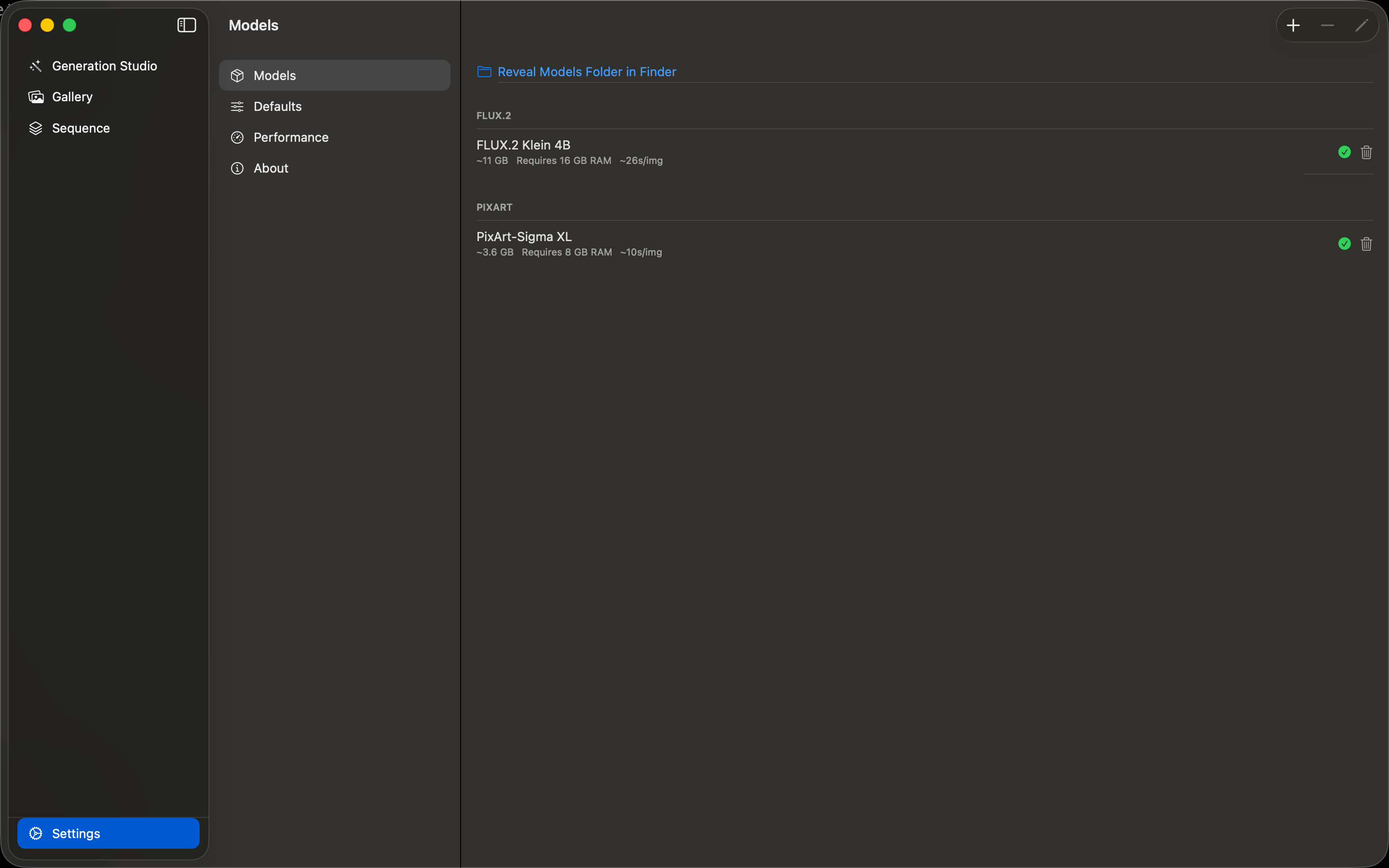This screenshot has width=1389, height=868.
Task: Open the Sequence section
Action: (x=109, y=128)
